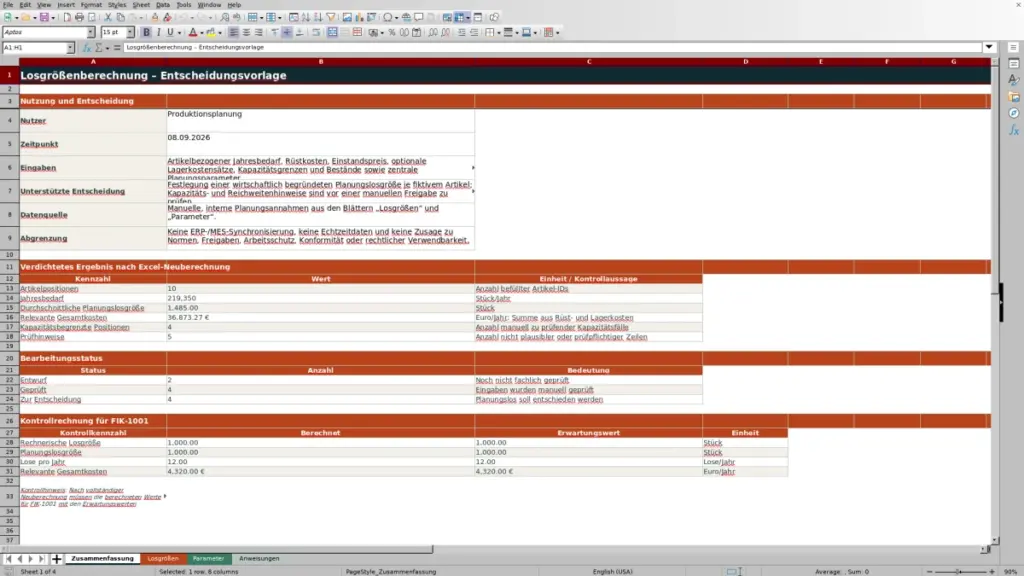The height and width of the screenshot is (576, 1024).
Task: Click the Insert comment icon
Action: pyautogui.click(x=419, y=18)
